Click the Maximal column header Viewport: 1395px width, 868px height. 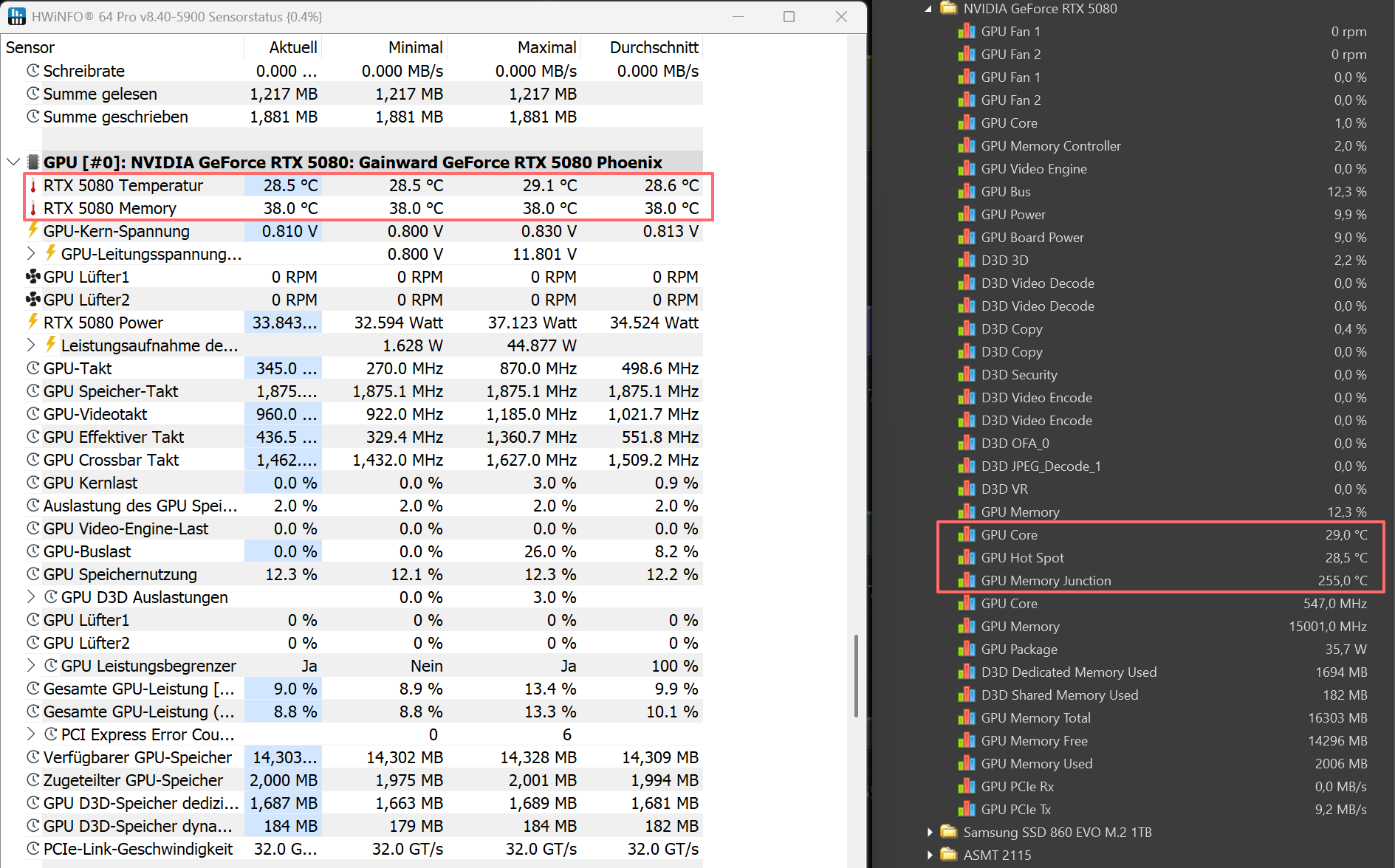[x=546, y=47]
